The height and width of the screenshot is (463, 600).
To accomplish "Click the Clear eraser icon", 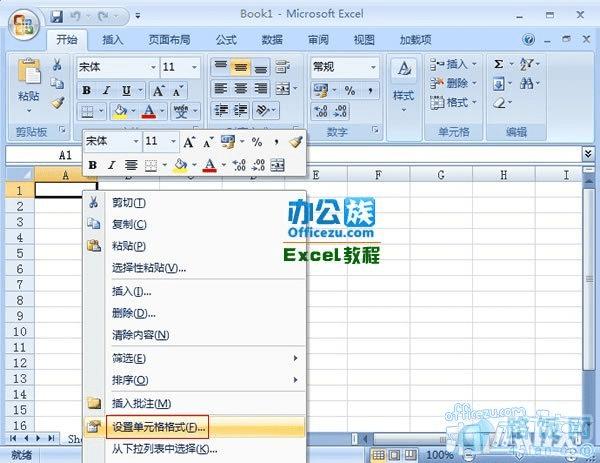I will coord(499,103).
